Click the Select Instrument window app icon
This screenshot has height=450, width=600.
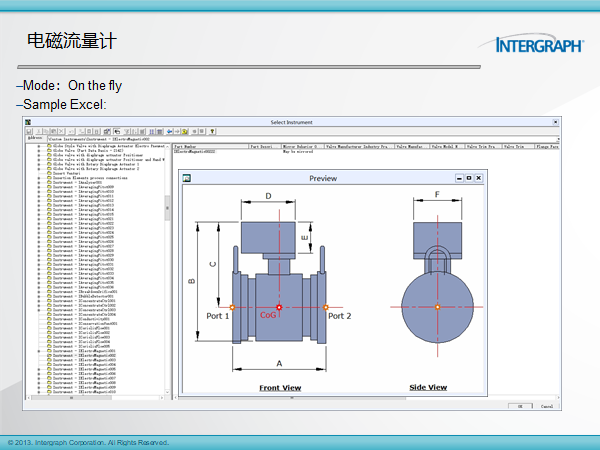(28, 122)
